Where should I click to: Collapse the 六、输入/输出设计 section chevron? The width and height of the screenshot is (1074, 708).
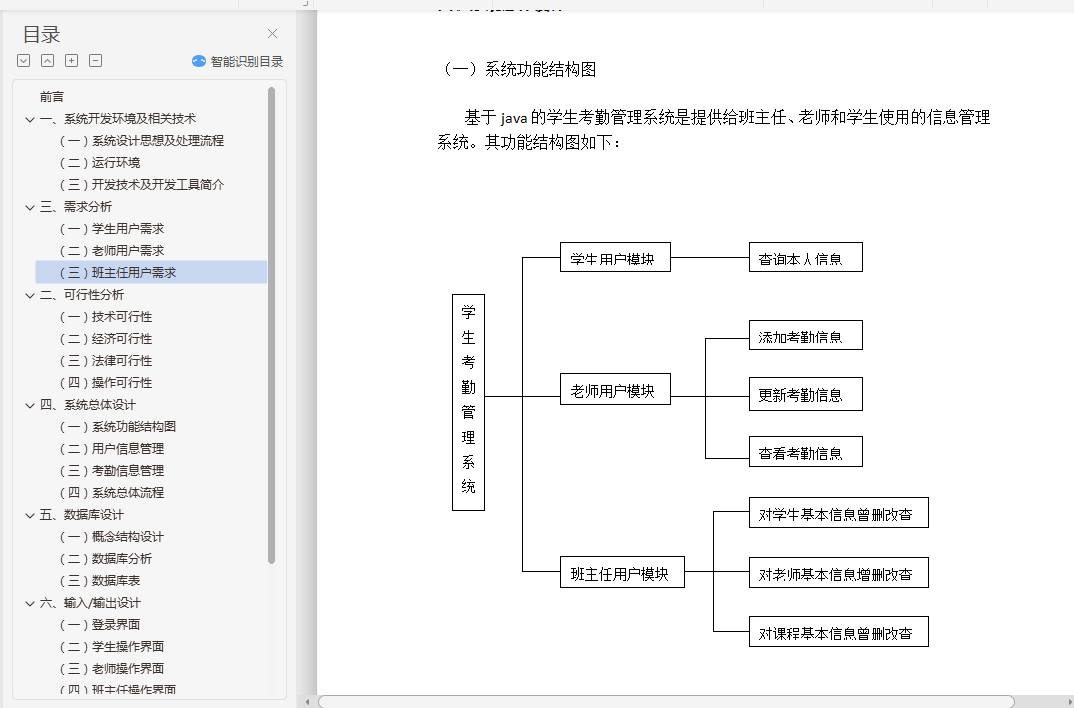point(29,603)
